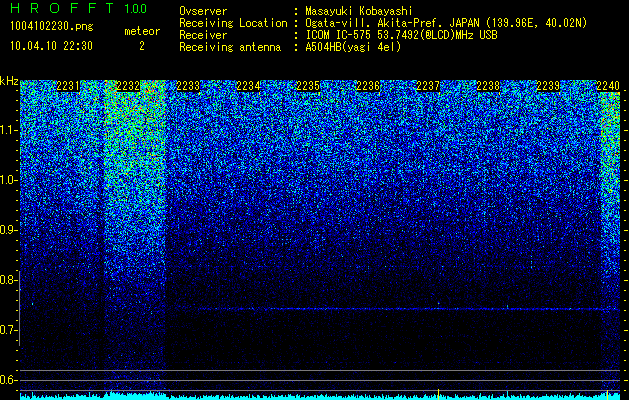
Task: Click the ICOM IC-575 receiver text
Action: (x=401, y=35)
